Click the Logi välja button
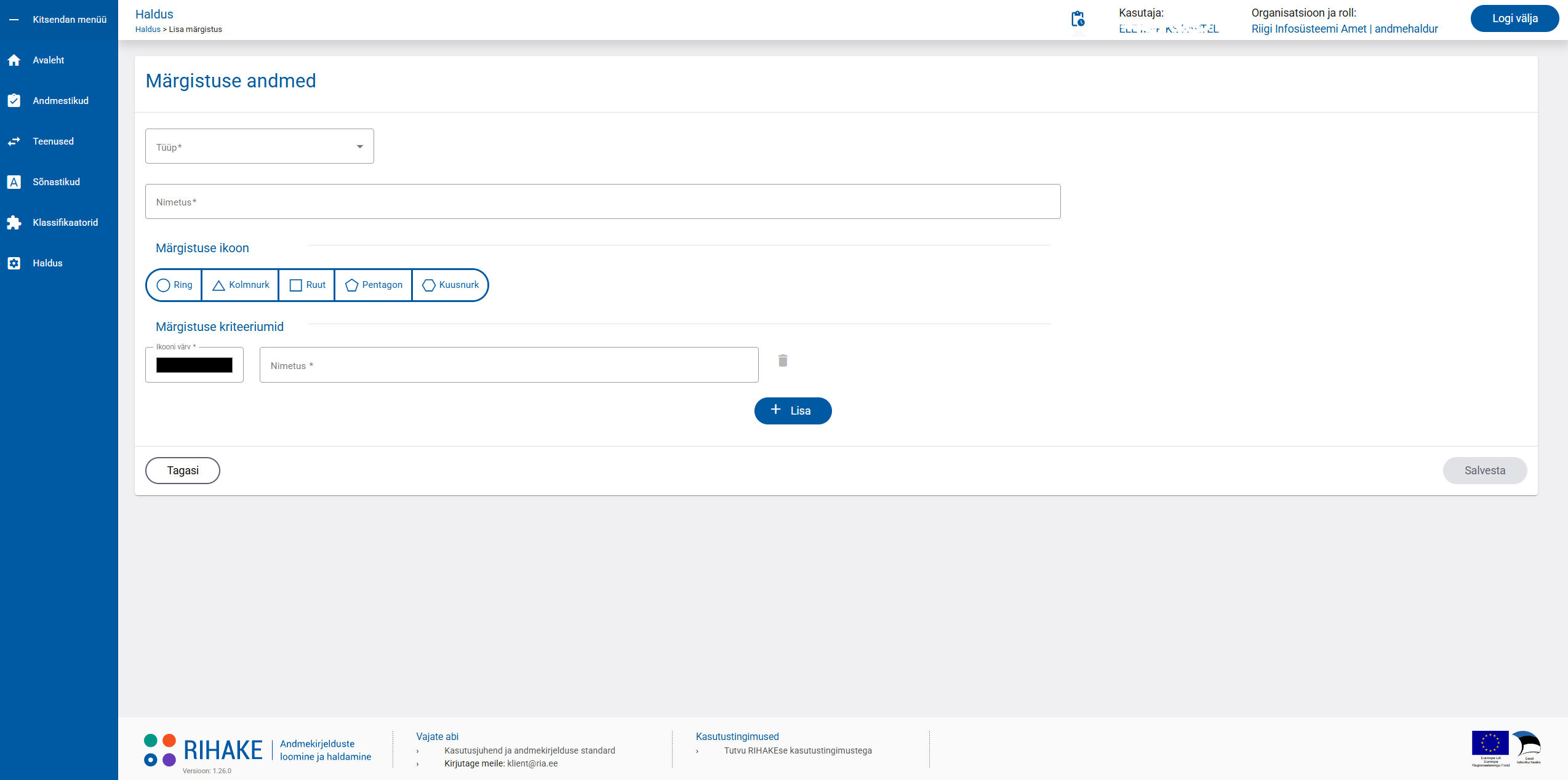Image resolution: width=1568 pixels, height=780 pixels. tap(1514, 18)
